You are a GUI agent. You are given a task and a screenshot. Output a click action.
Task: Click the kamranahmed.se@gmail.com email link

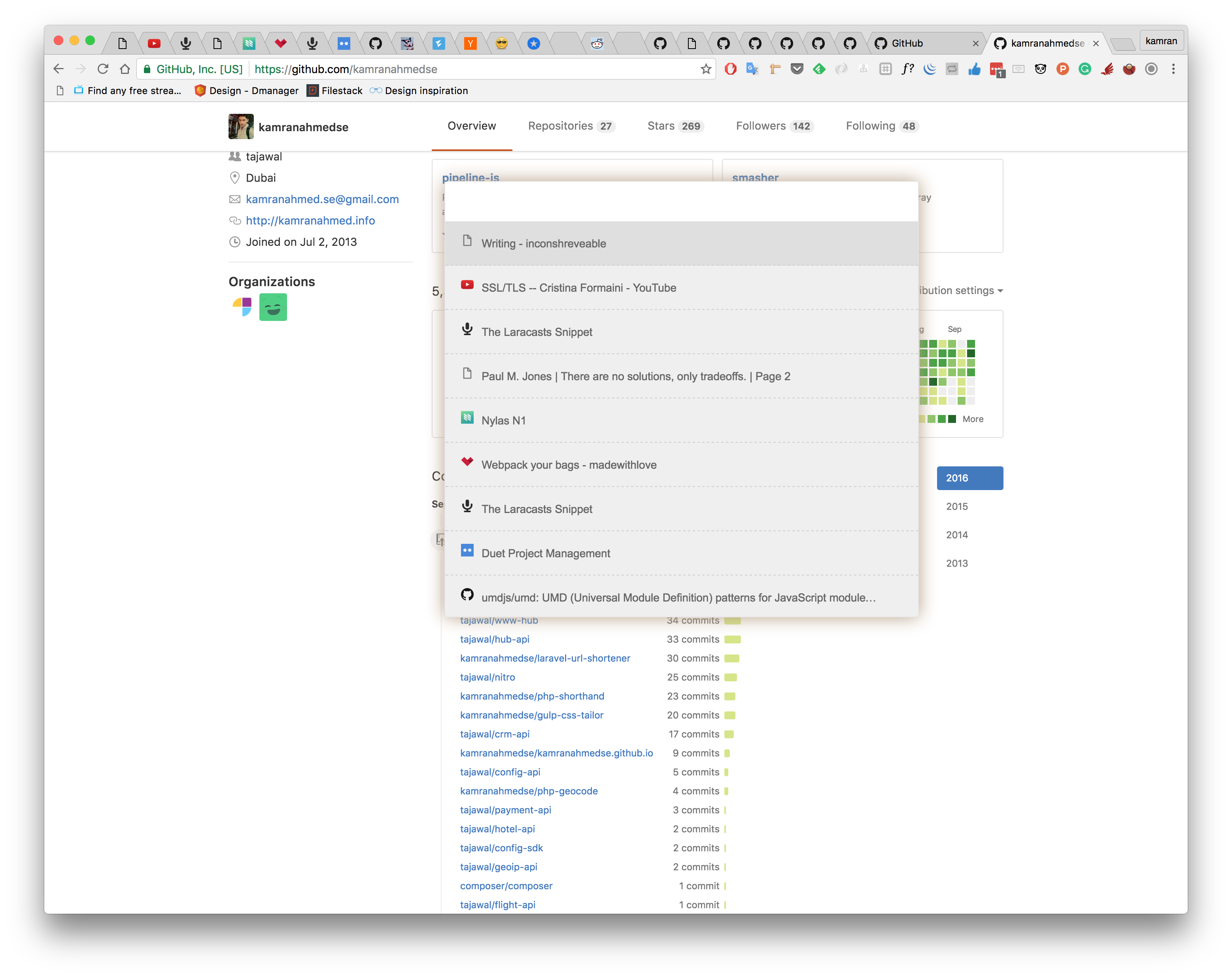[x=322, y=199]
